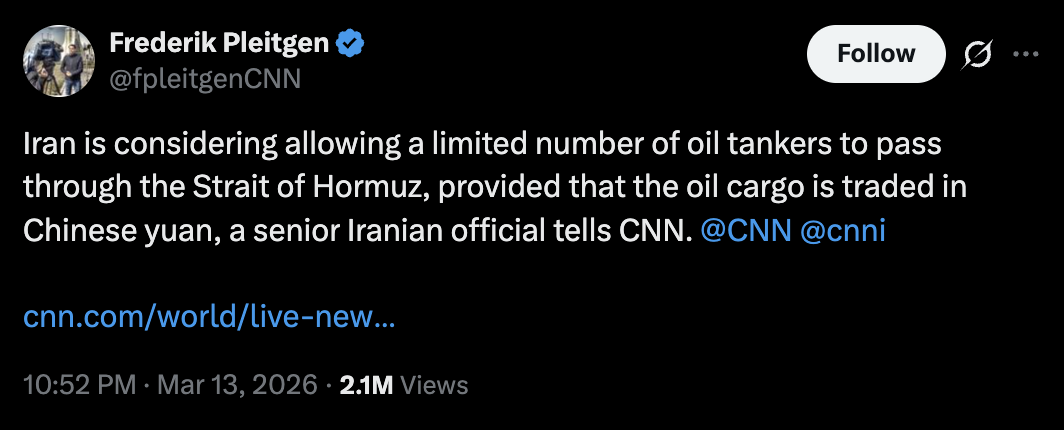This screenshot has width=1064, height=430.
Task: Follow Frederik Pleitgen
Action: [875, 54]
